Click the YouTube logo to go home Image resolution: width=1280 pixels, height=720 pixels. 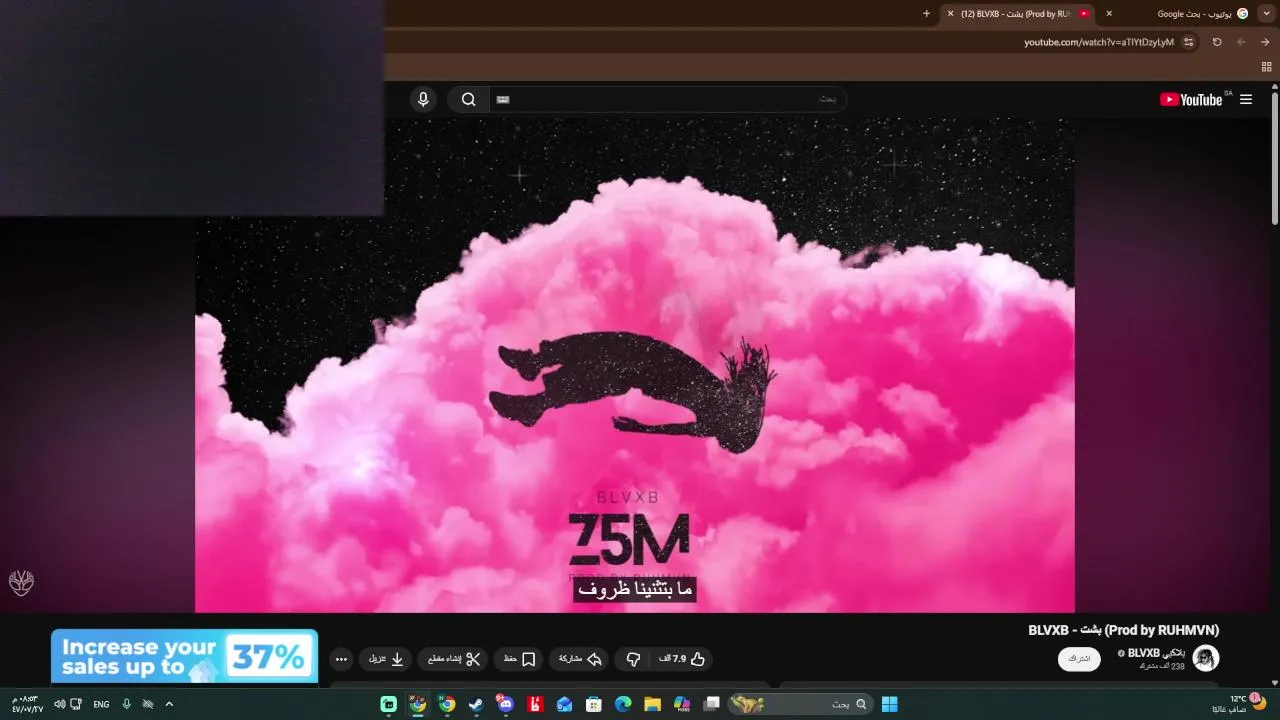tap(1191, 99)
